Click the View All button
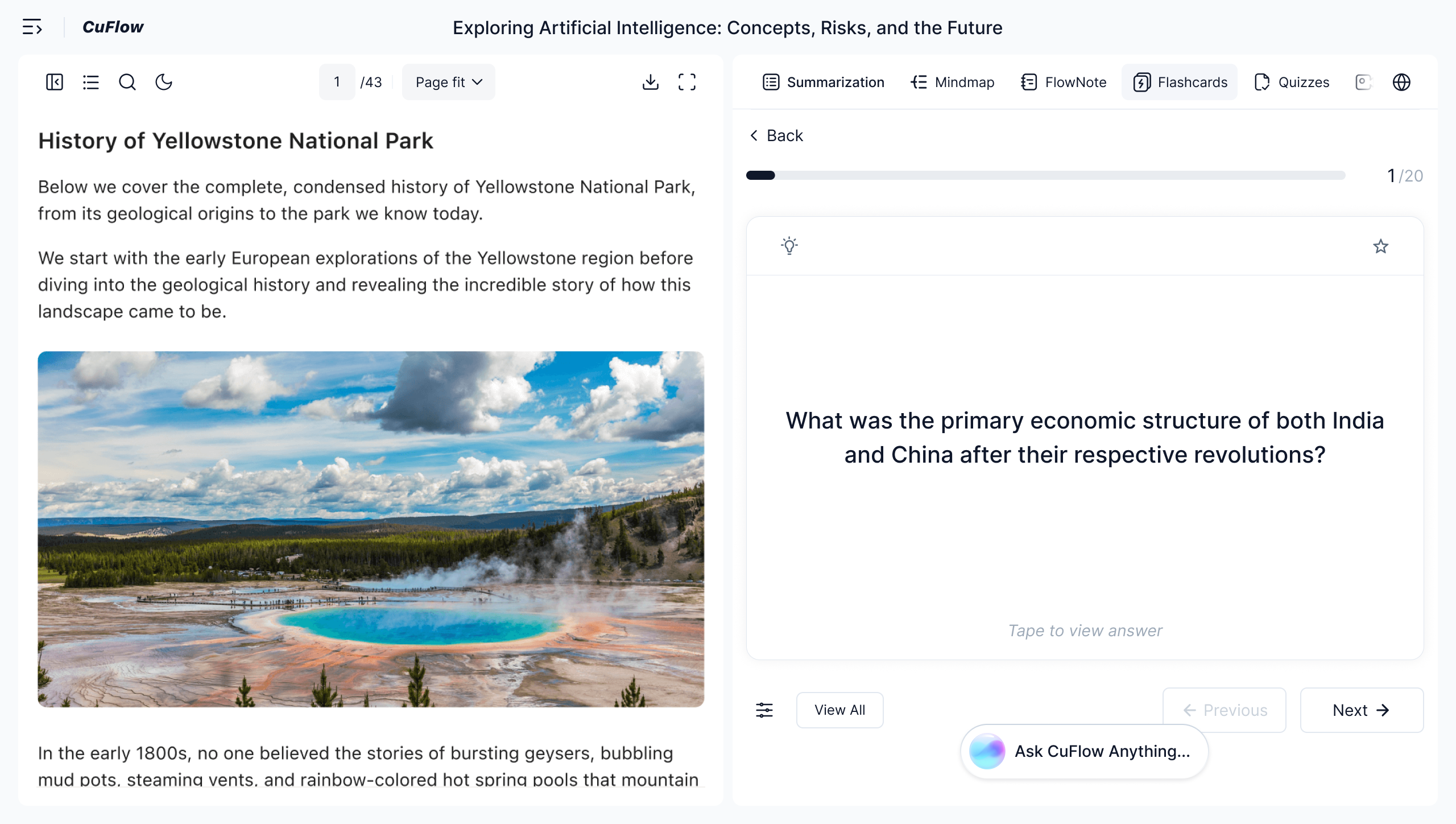 point(839,710)
